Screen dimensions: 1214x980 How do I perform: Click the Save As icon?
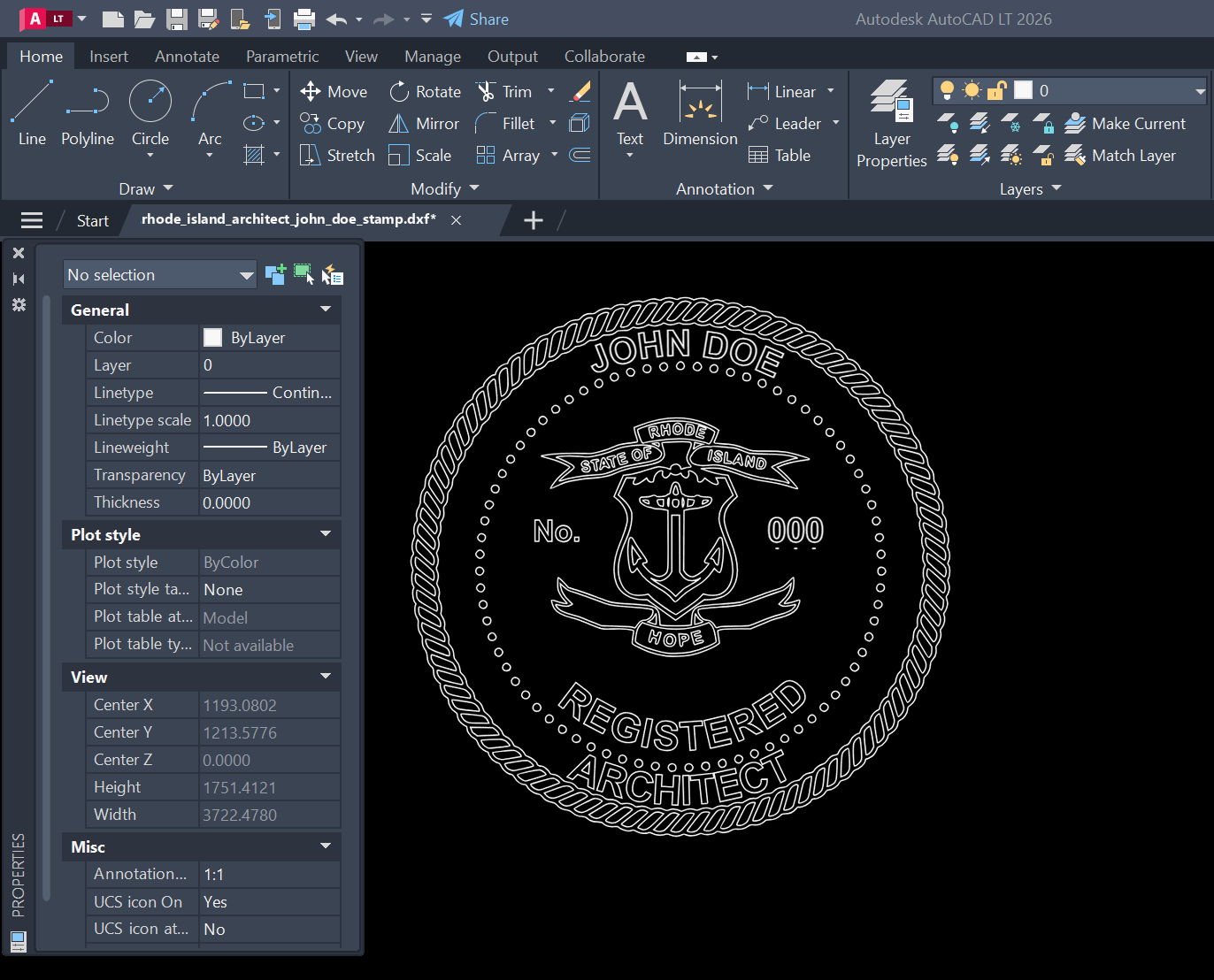[209, 19]
